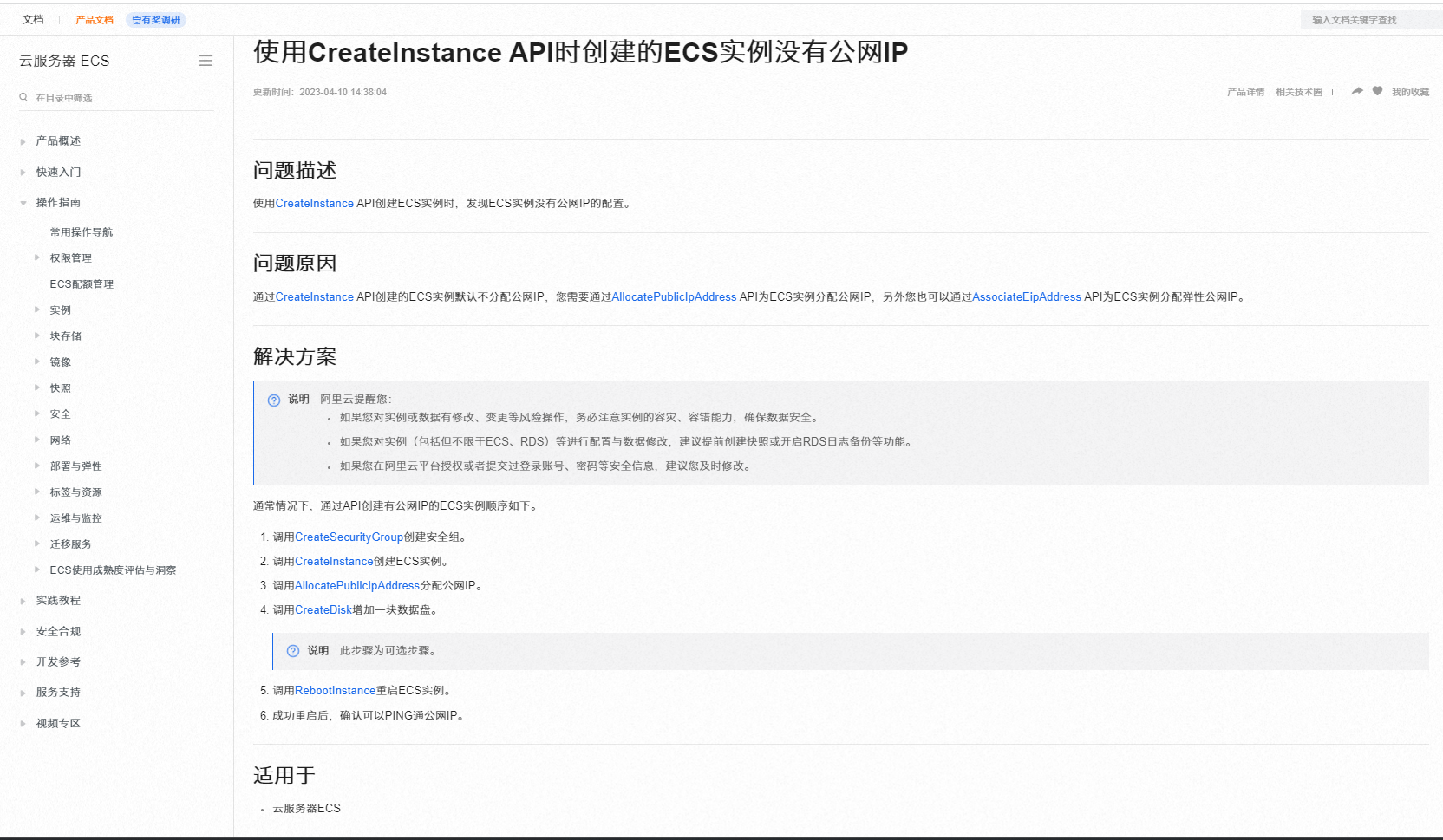1443x840 pixels.
Task: Expand the 安全 arrow
Action: (37, 413)
